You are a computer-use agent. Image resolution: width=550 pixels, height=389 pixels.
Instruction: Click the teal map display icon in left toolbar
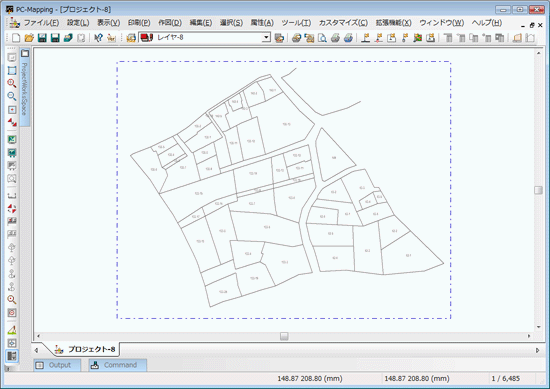[x=12, y=153]
